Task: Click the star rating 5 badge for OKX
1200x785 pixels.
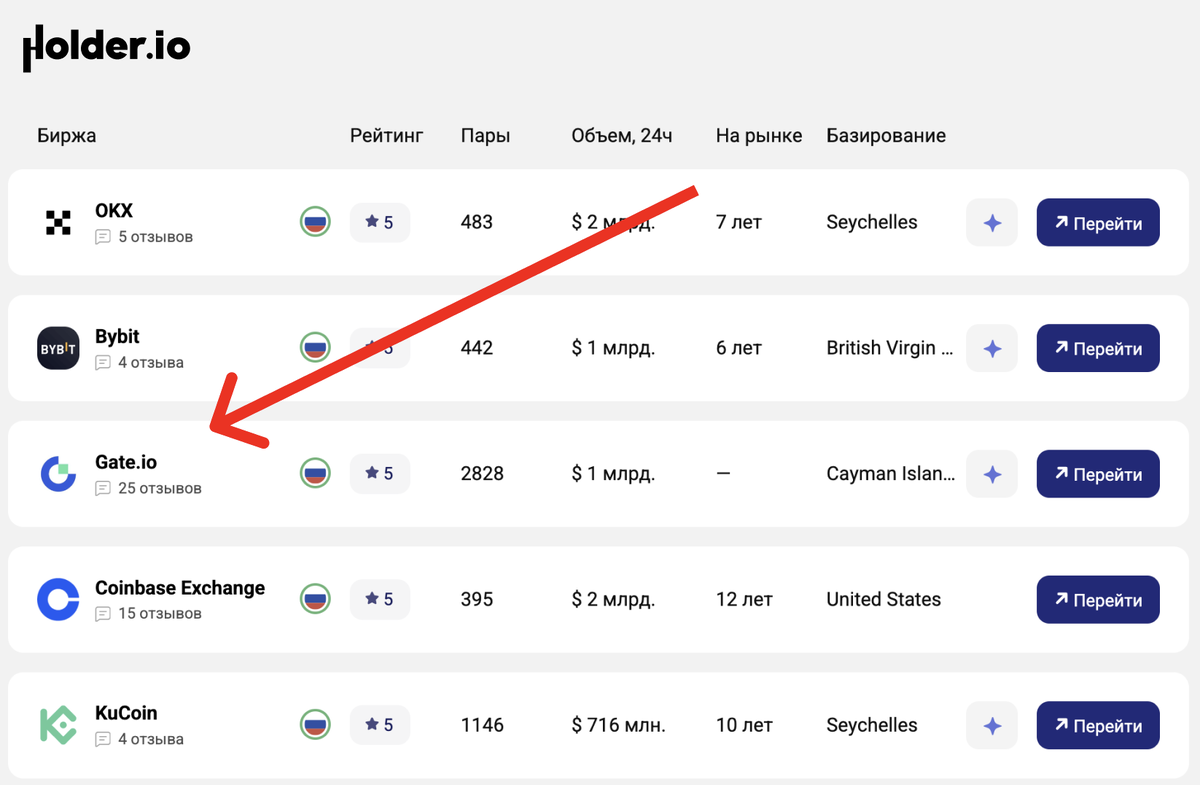Action: 380,222
